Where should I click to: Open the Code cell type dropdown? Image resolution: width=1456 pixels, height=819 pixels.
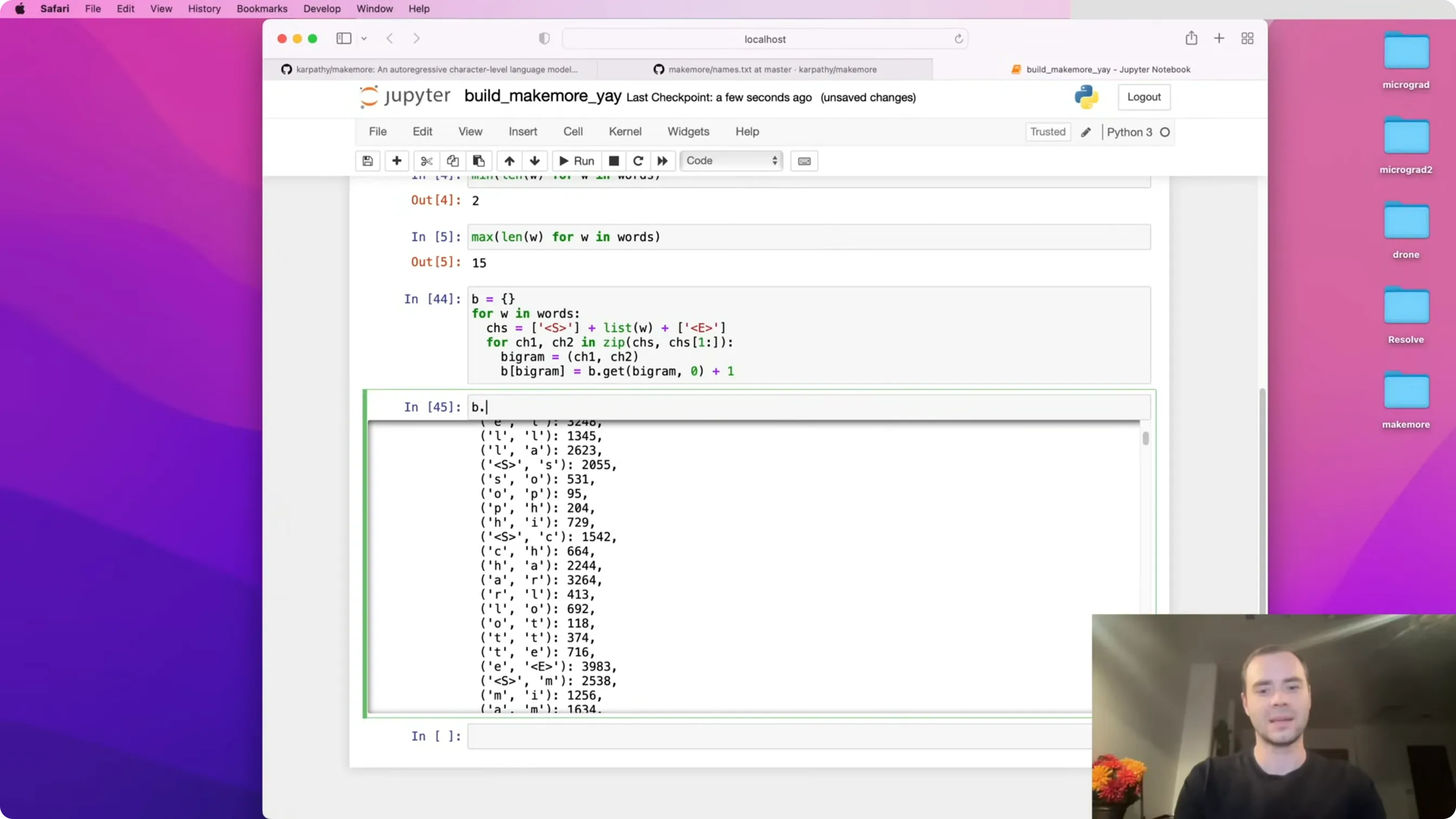[x=731, y=160]
